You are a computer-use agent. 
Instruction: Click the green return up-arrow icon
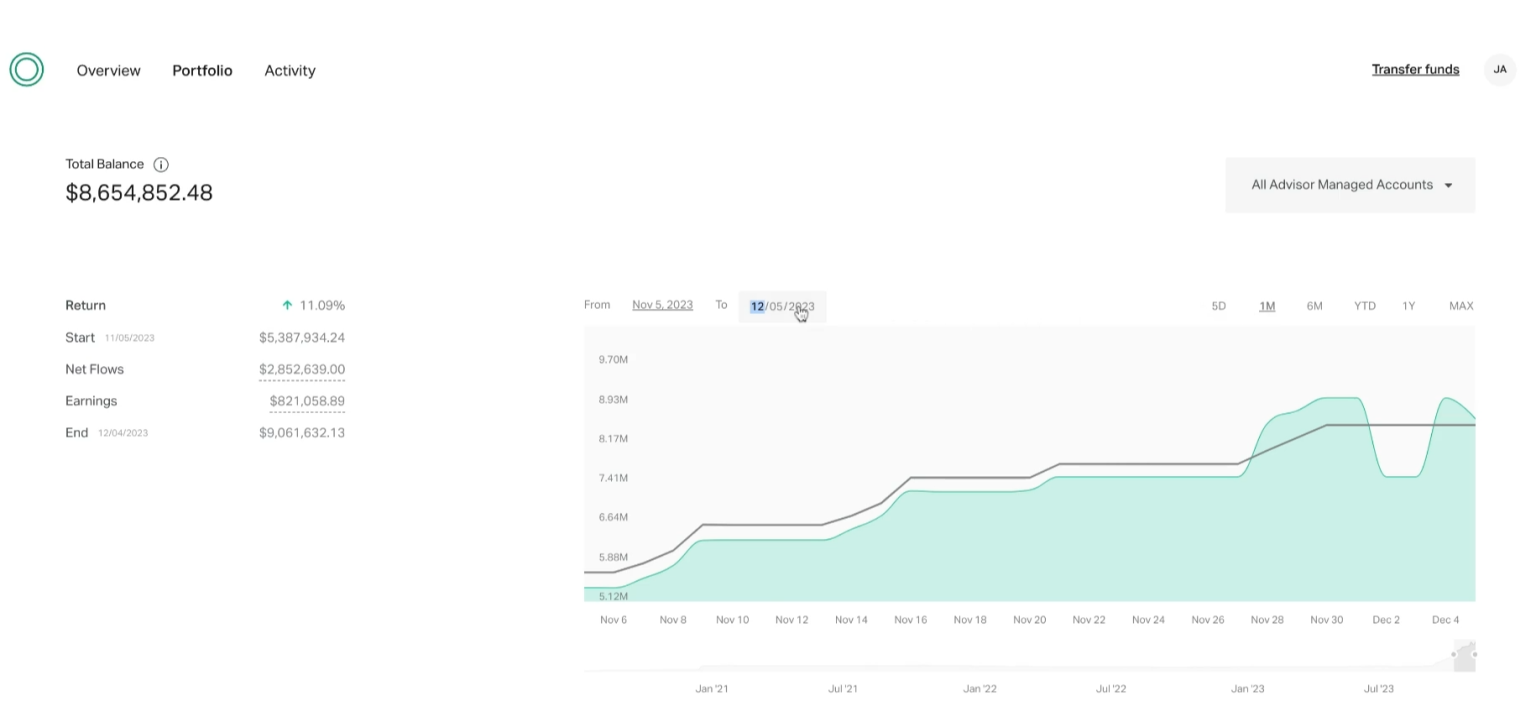click(x=287, y=305)
